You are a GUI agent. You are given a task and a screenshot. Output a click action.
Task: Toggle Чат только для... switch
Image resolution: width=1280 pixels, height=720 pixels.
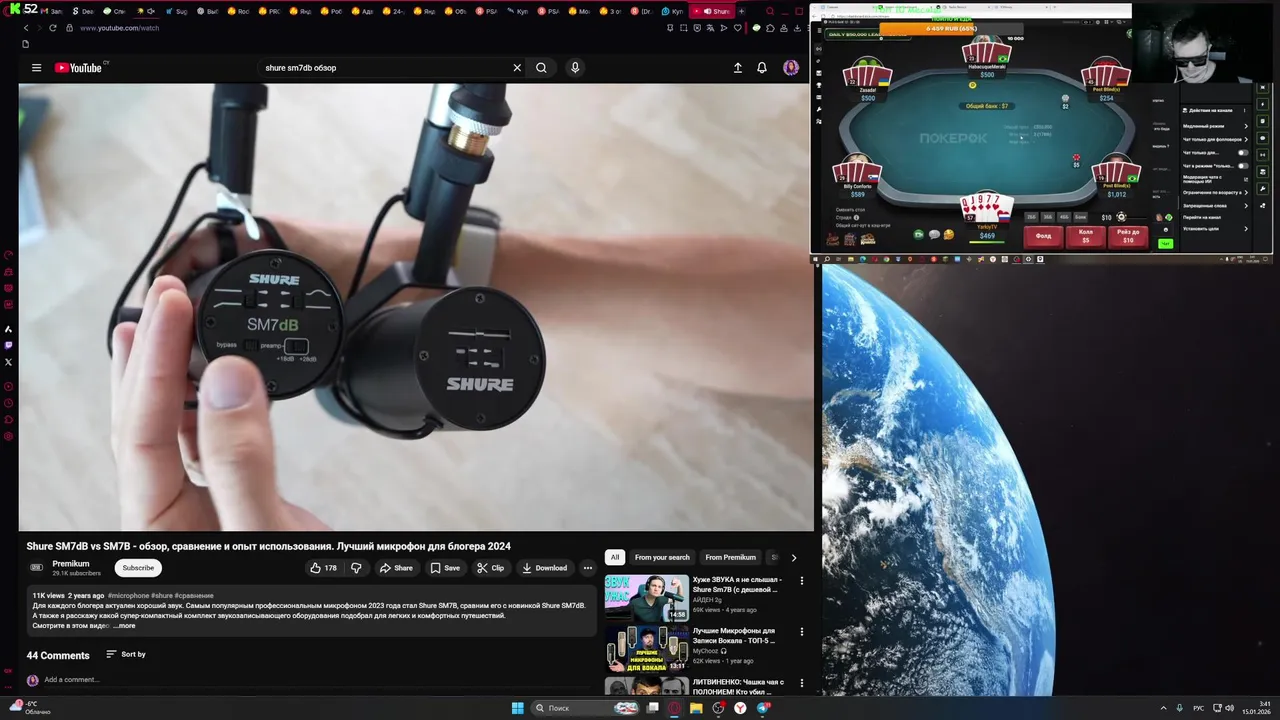point(1243,153)
